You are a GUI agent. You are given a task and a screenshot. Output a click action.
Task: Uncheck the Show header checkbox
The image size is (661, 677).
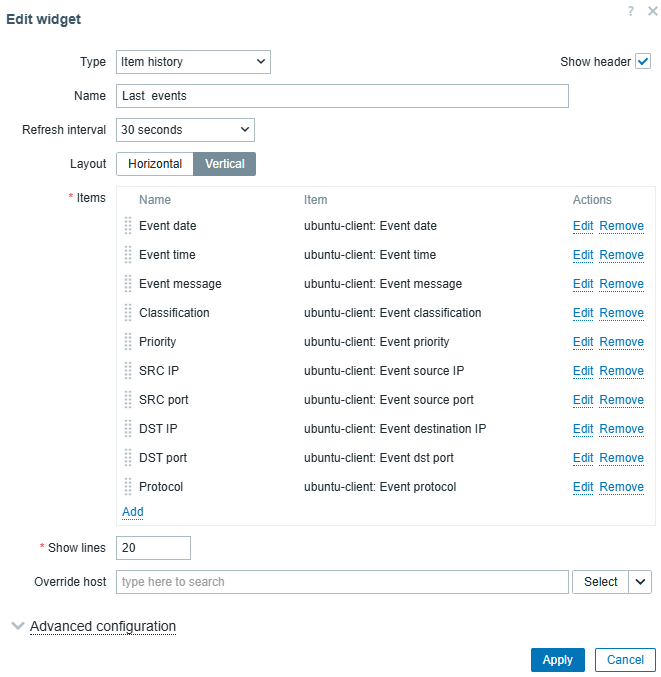click(x=643, y=62)
